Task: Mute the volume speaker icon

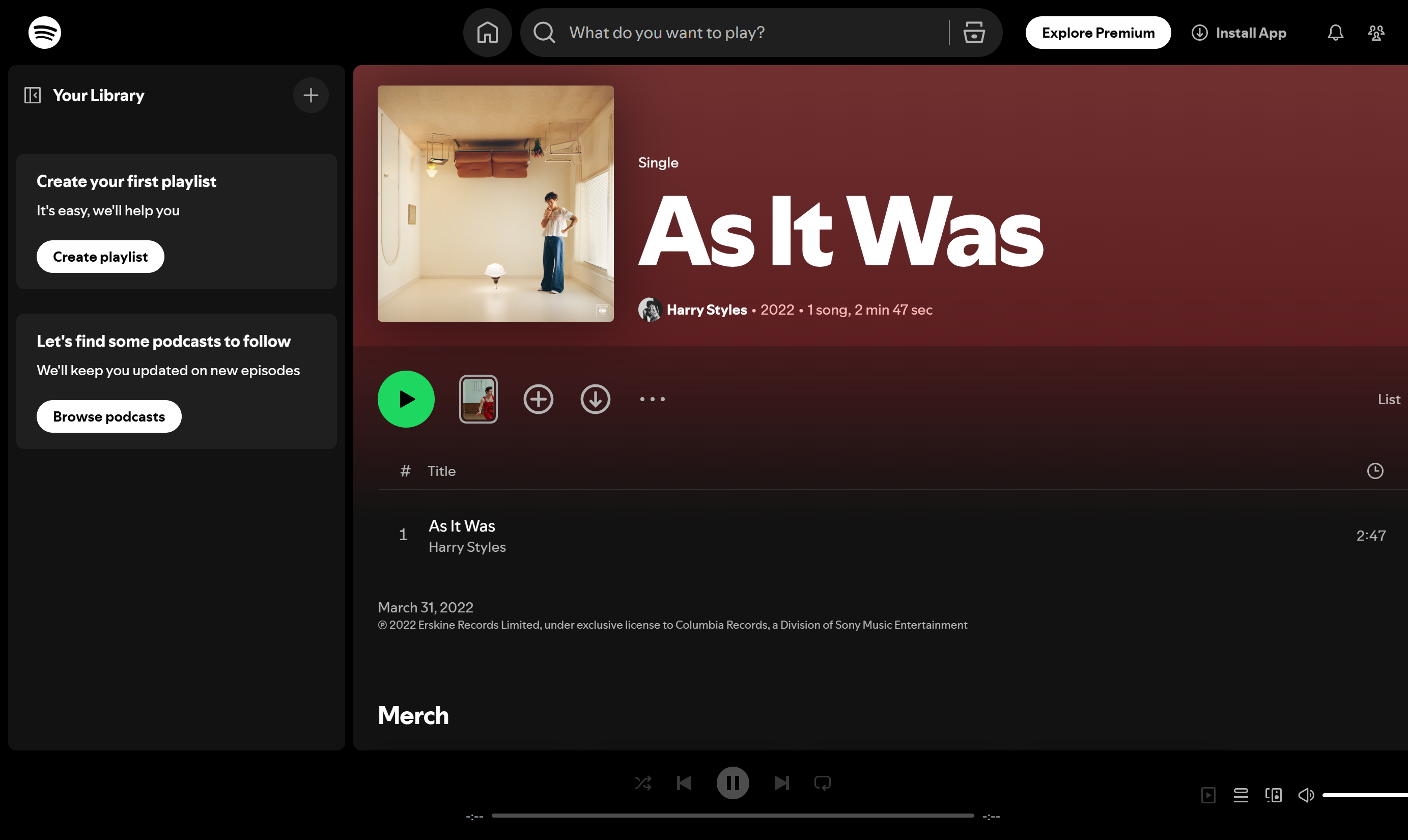Action: [x=1306, y=795]
